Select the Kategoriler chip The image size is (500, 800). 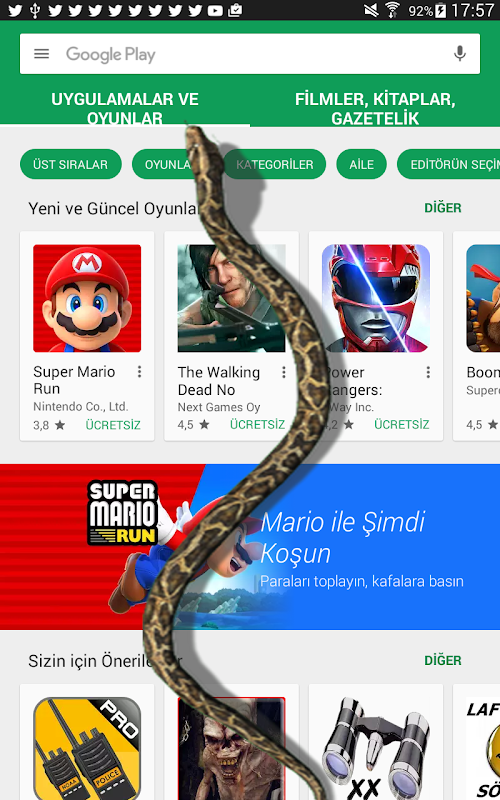coord(274,164)
